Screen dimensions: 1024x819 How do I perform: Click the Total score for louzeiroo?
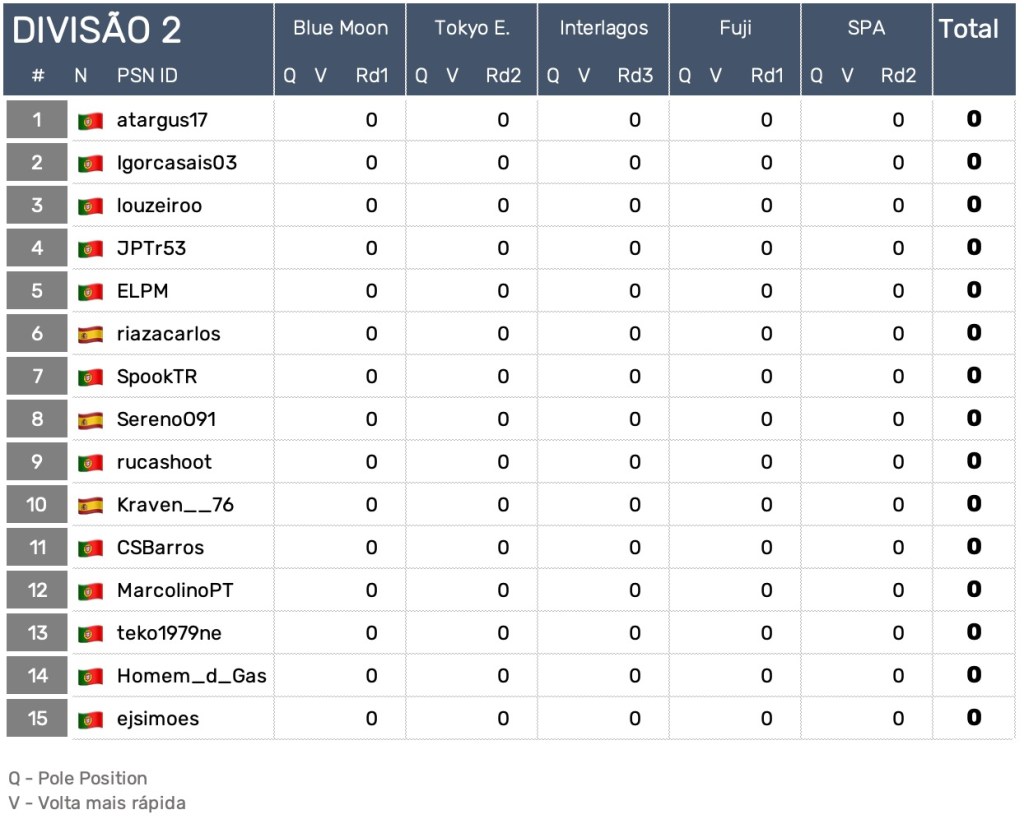[x=973, y=205]
